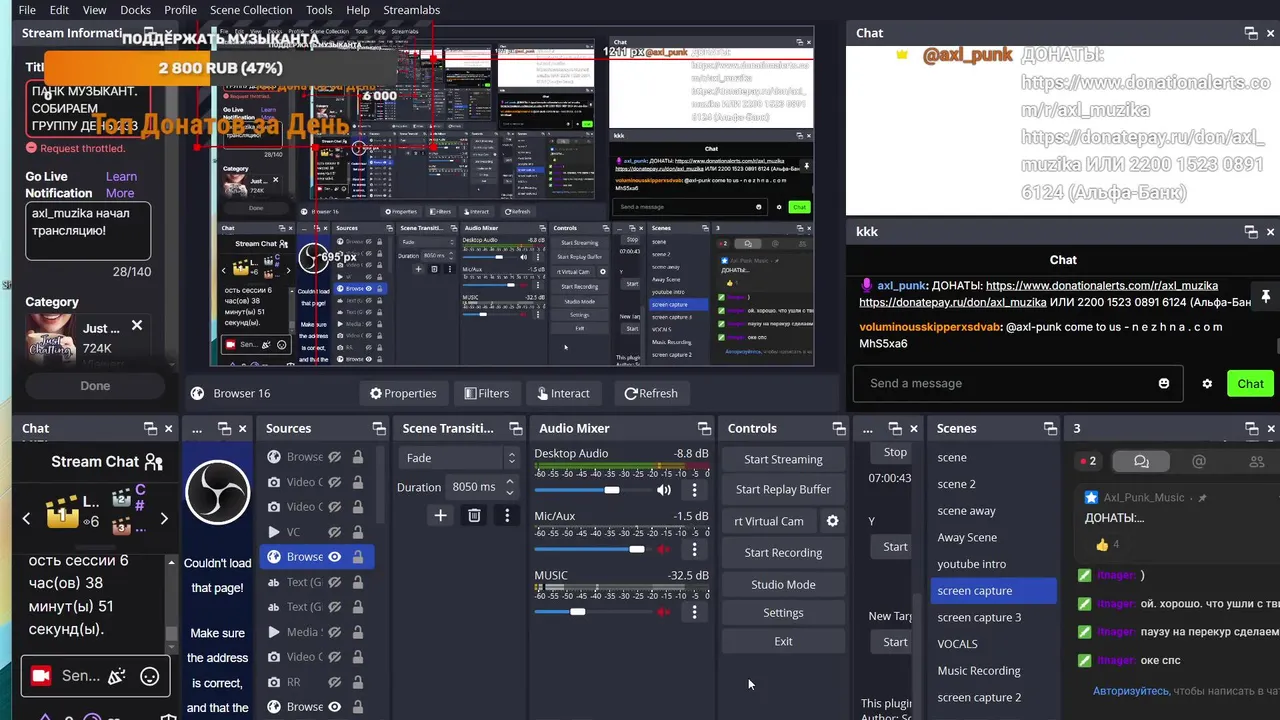1280x720 pixels.
Task: Switch to the chat bubbles tab icon
Action: point(1141,461)
